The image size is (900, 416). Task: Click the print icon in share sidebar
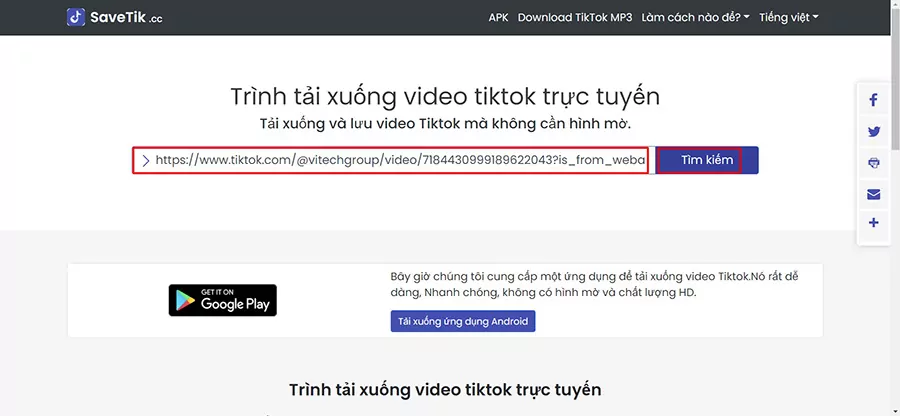[874, 163]
